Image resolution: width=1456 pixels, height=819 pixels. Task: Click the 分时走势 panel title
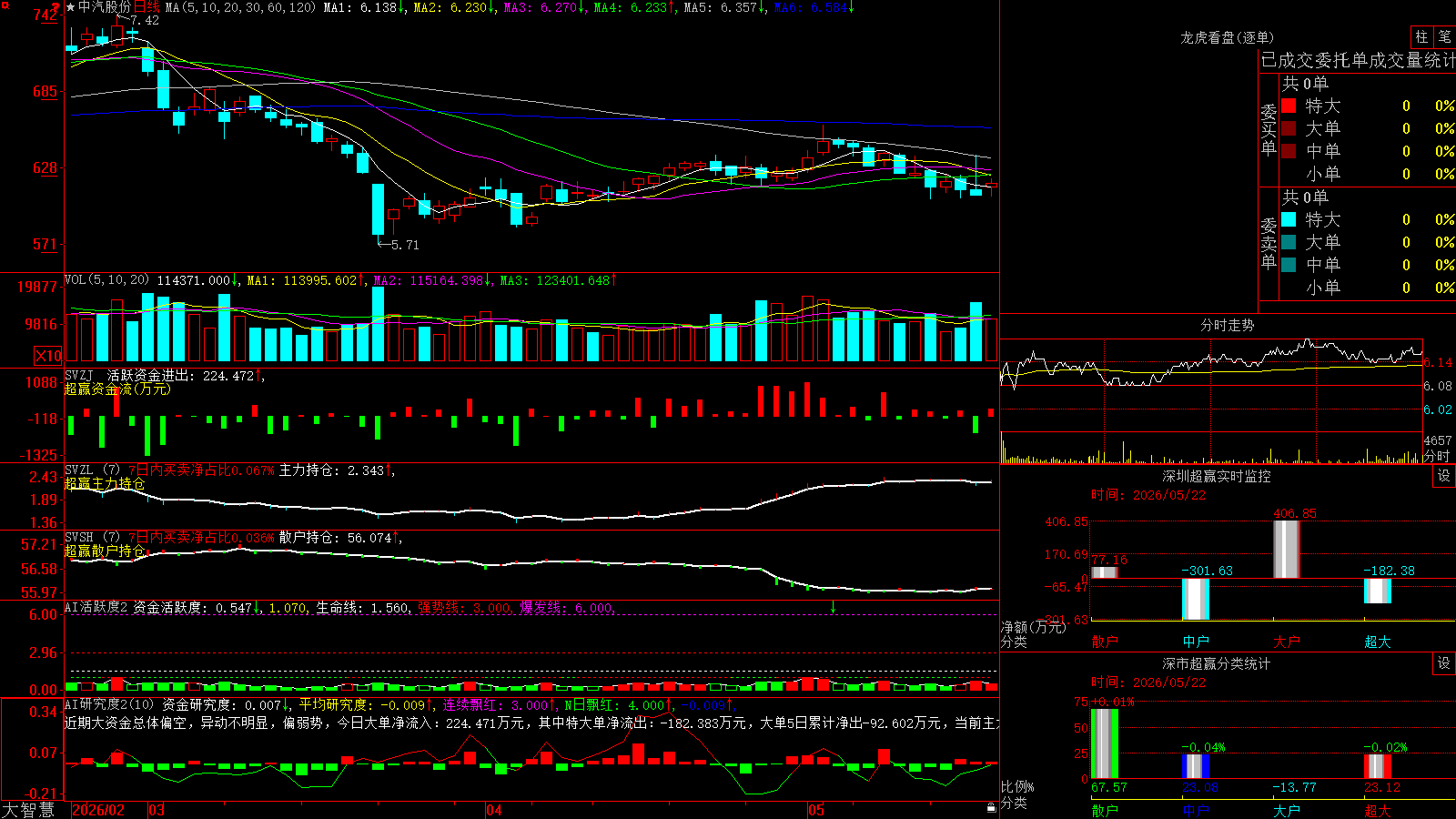(1227, 325)
